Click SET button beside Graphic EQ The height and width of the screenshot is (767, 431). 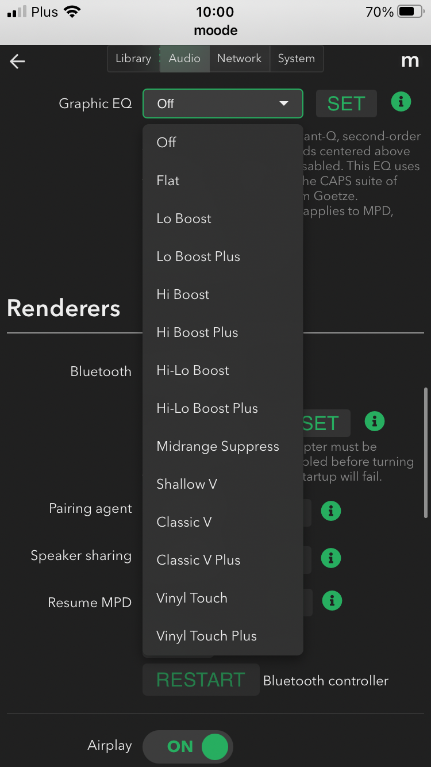coord(346,104)
